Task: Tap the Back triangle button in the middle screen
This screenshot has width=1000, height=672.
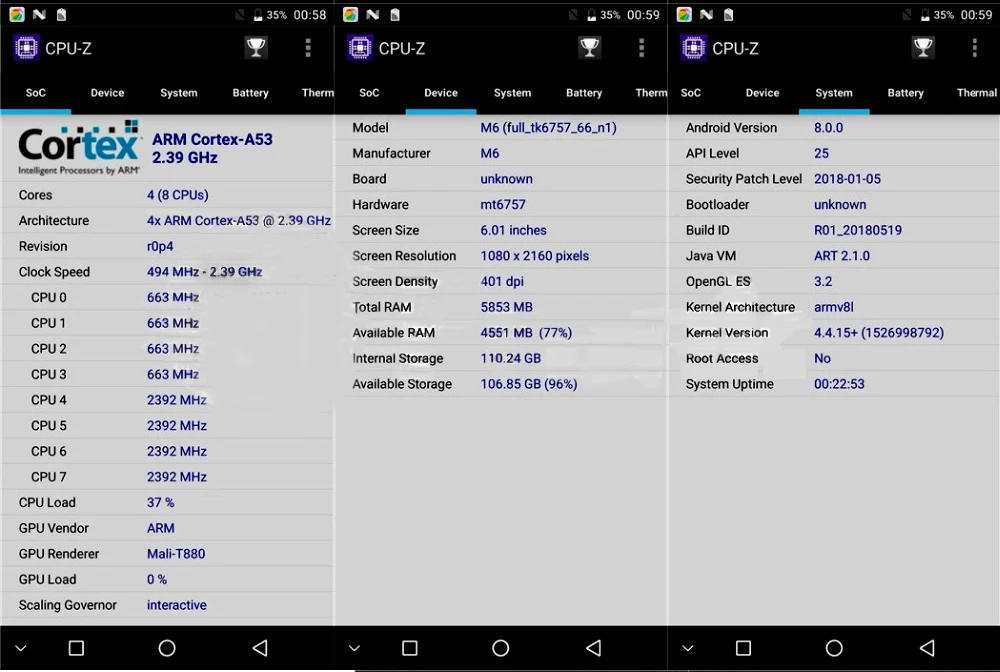Action: 594,648
